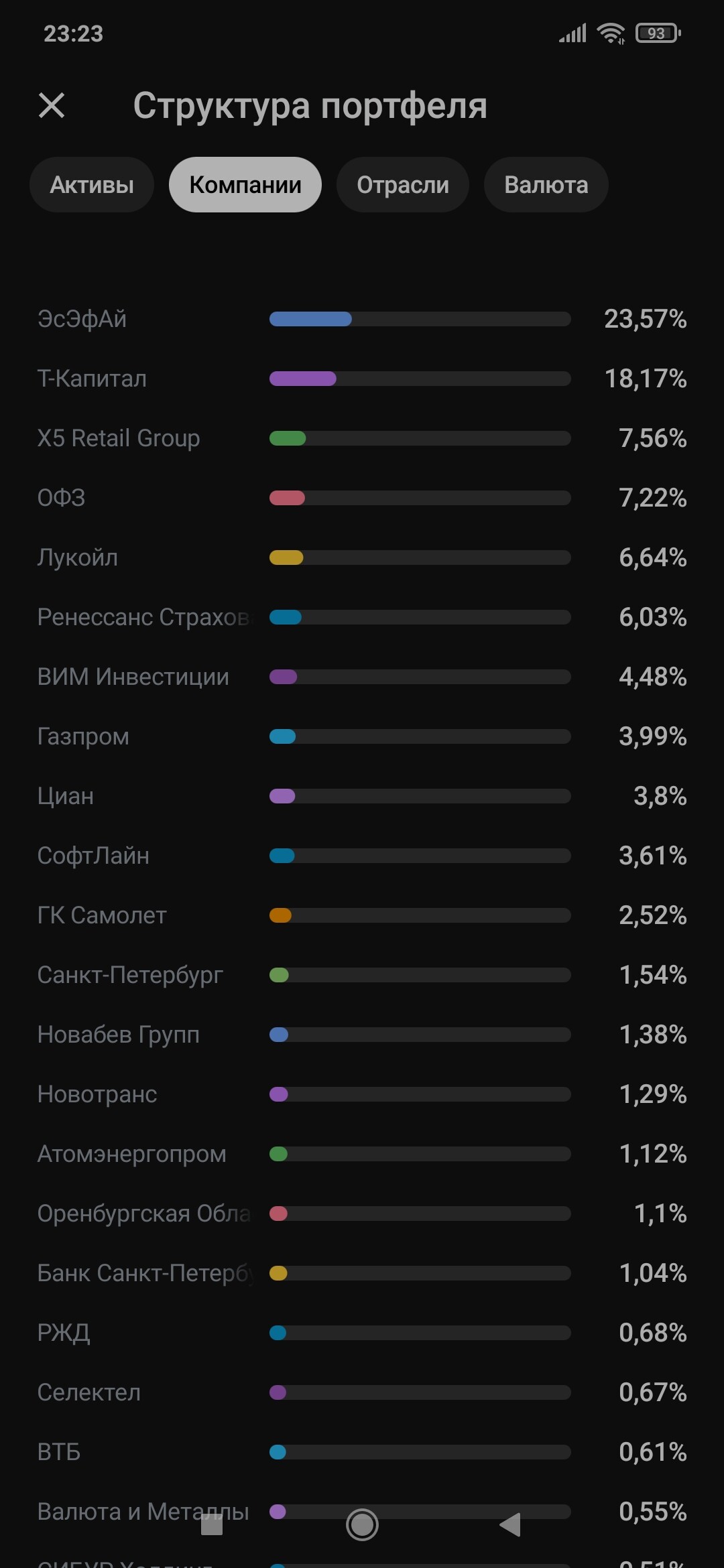Select the Компании tab
This screenshot has height=1568, width=724.
tap(245, 185)
